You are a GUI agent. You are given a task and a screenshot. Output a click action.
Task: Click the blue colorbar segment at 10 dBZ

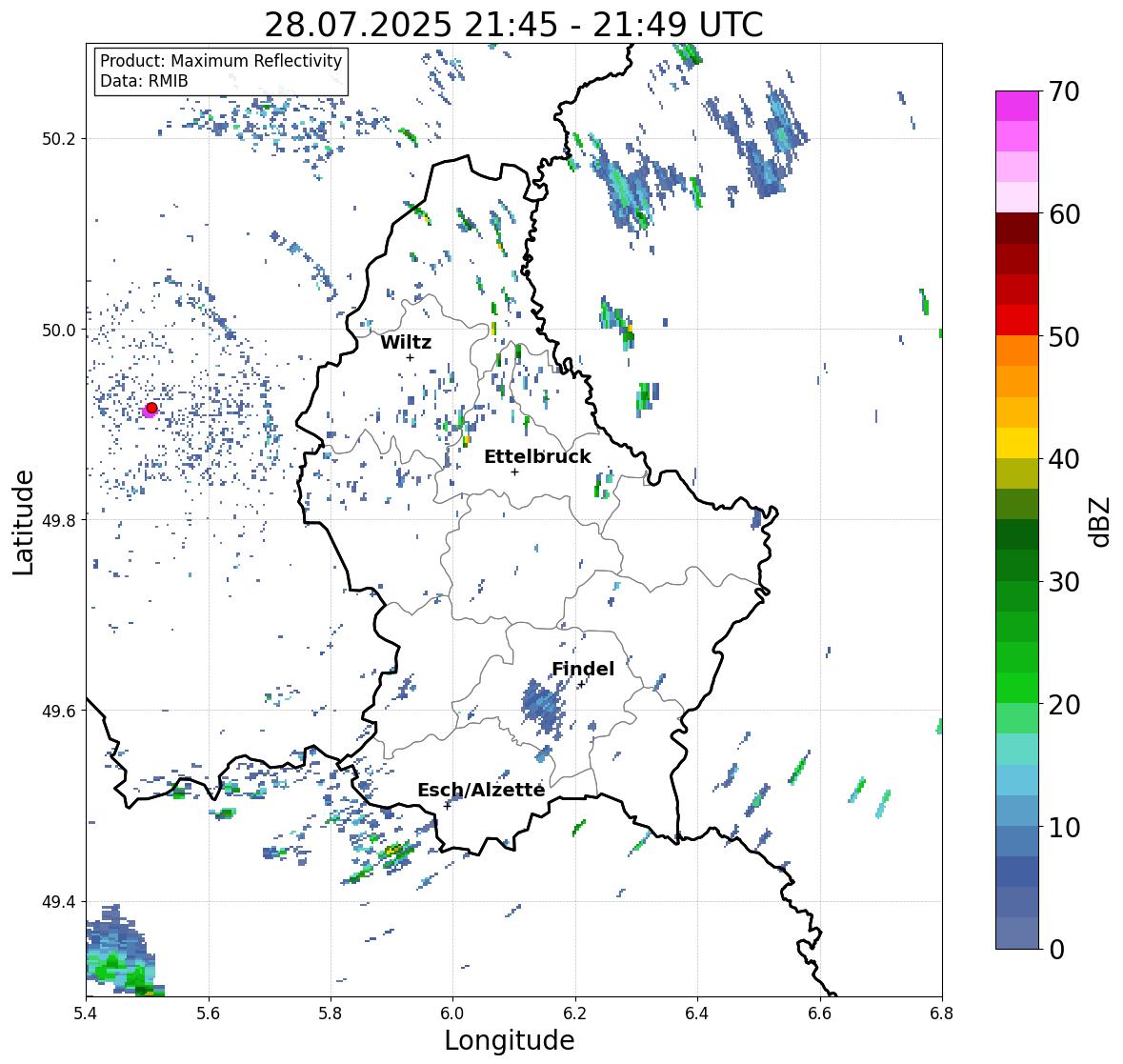point(1017,841)
